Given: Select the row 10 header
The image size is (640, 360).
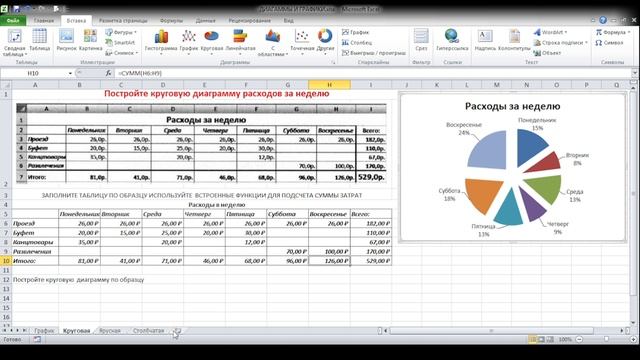Looking at the screenshot, I should [x=6, y=261].
